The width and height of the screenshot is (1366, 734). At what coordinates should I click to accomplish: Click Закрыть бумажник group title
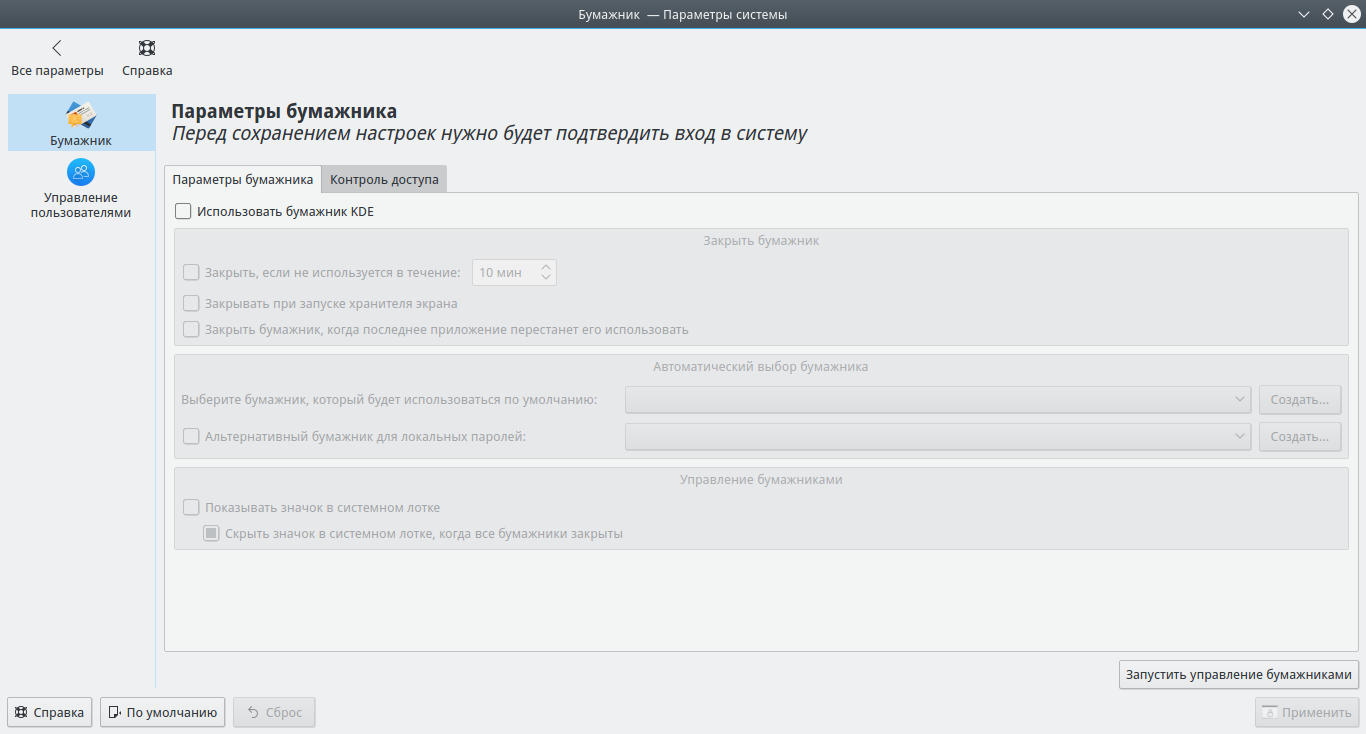[761, 241]
